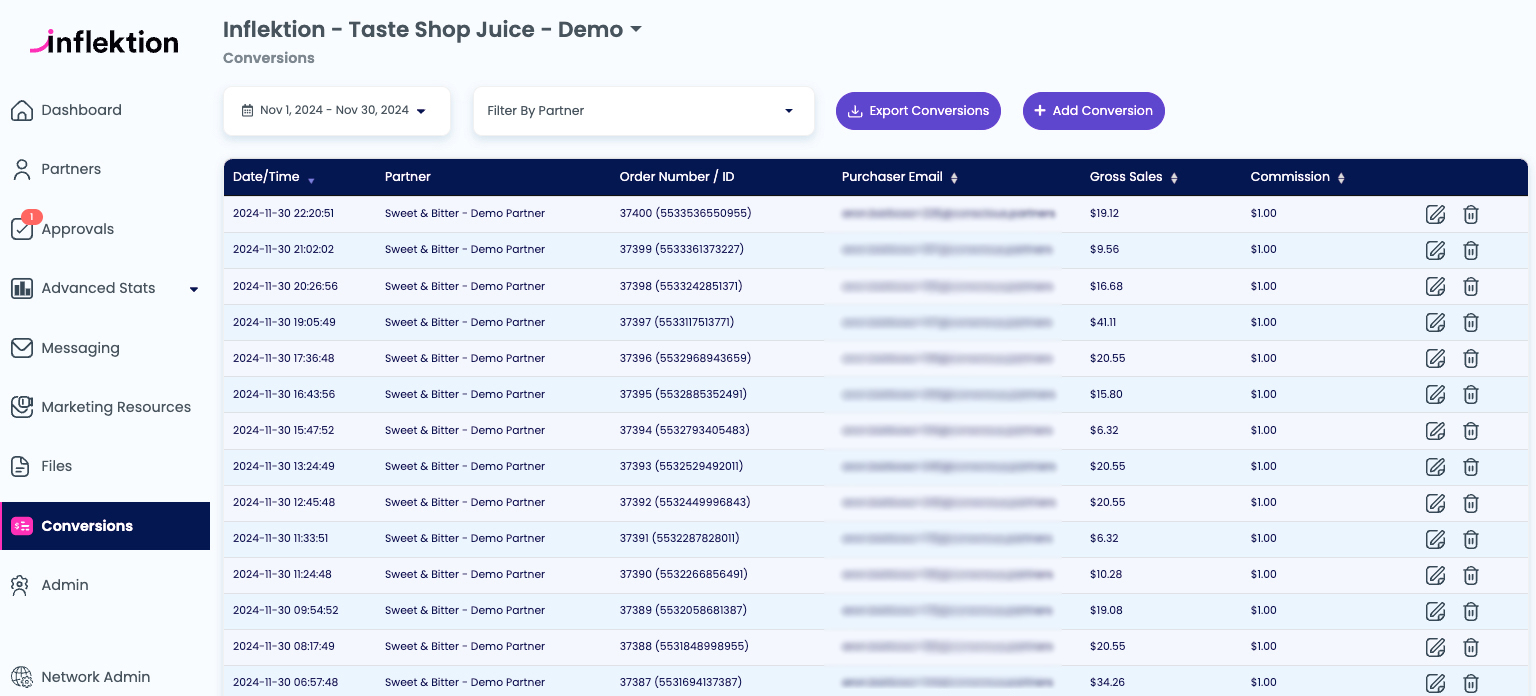Click partner name in 22:20:51 row
Viewport: 1536px width, 696px height.
pyautogui.click(x=465, y=214)
